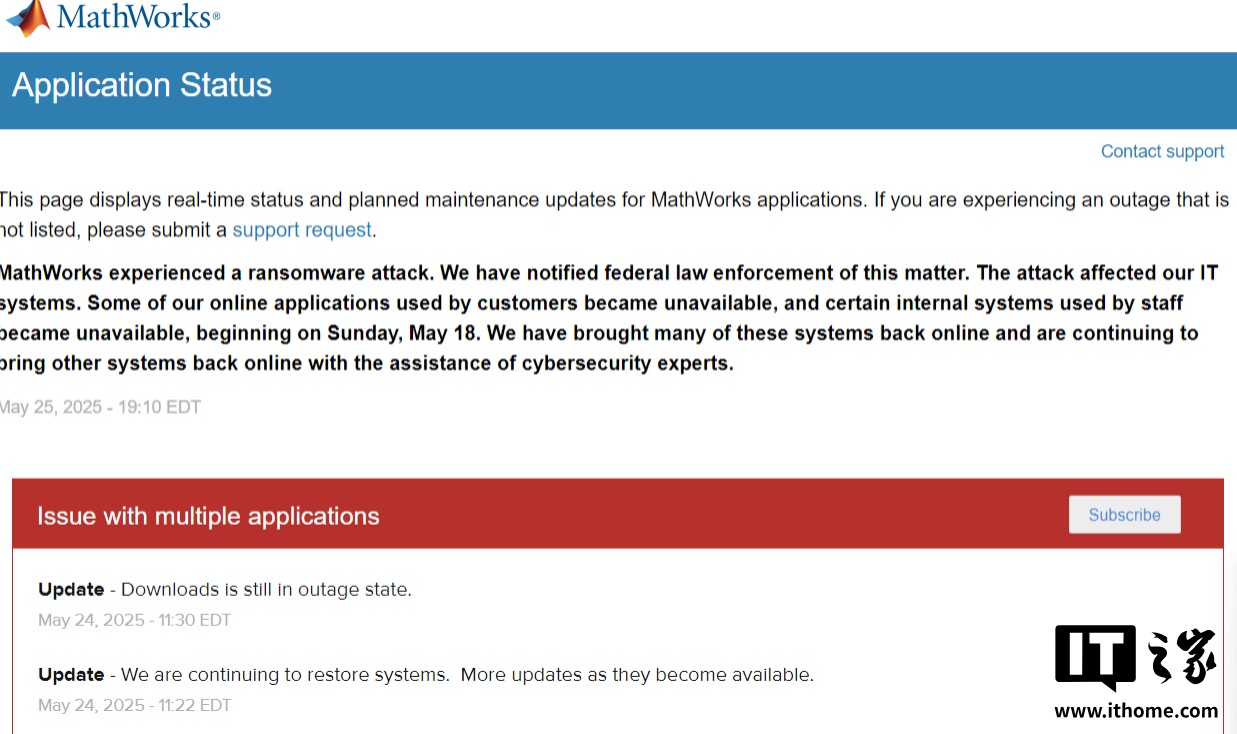Select the Downloads still in outage update
The width and height of the screenshot is (1237, 734).
coord(225,589)
